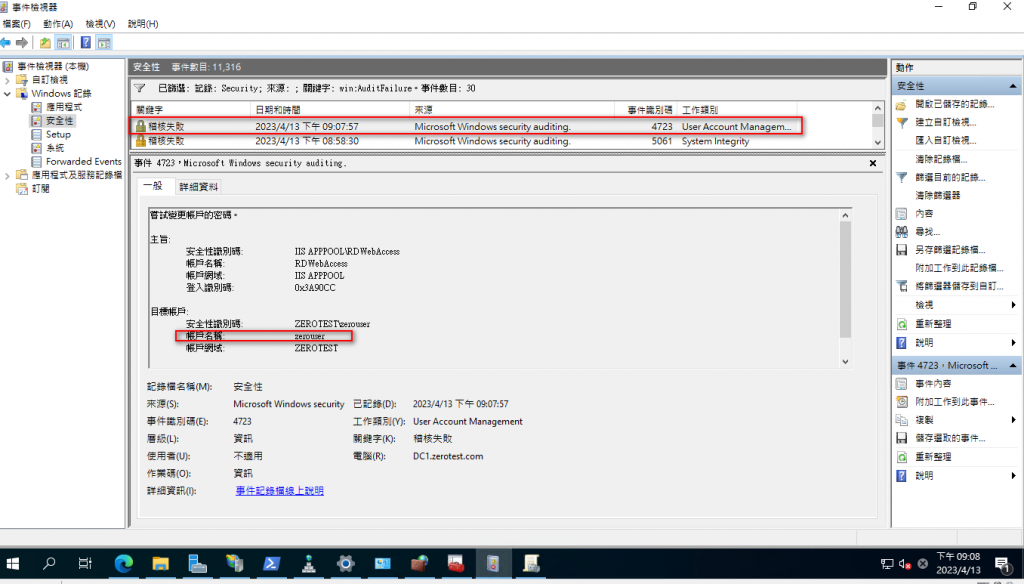
Task: Open the notification center icon
Action: (x=1004, y=564)
